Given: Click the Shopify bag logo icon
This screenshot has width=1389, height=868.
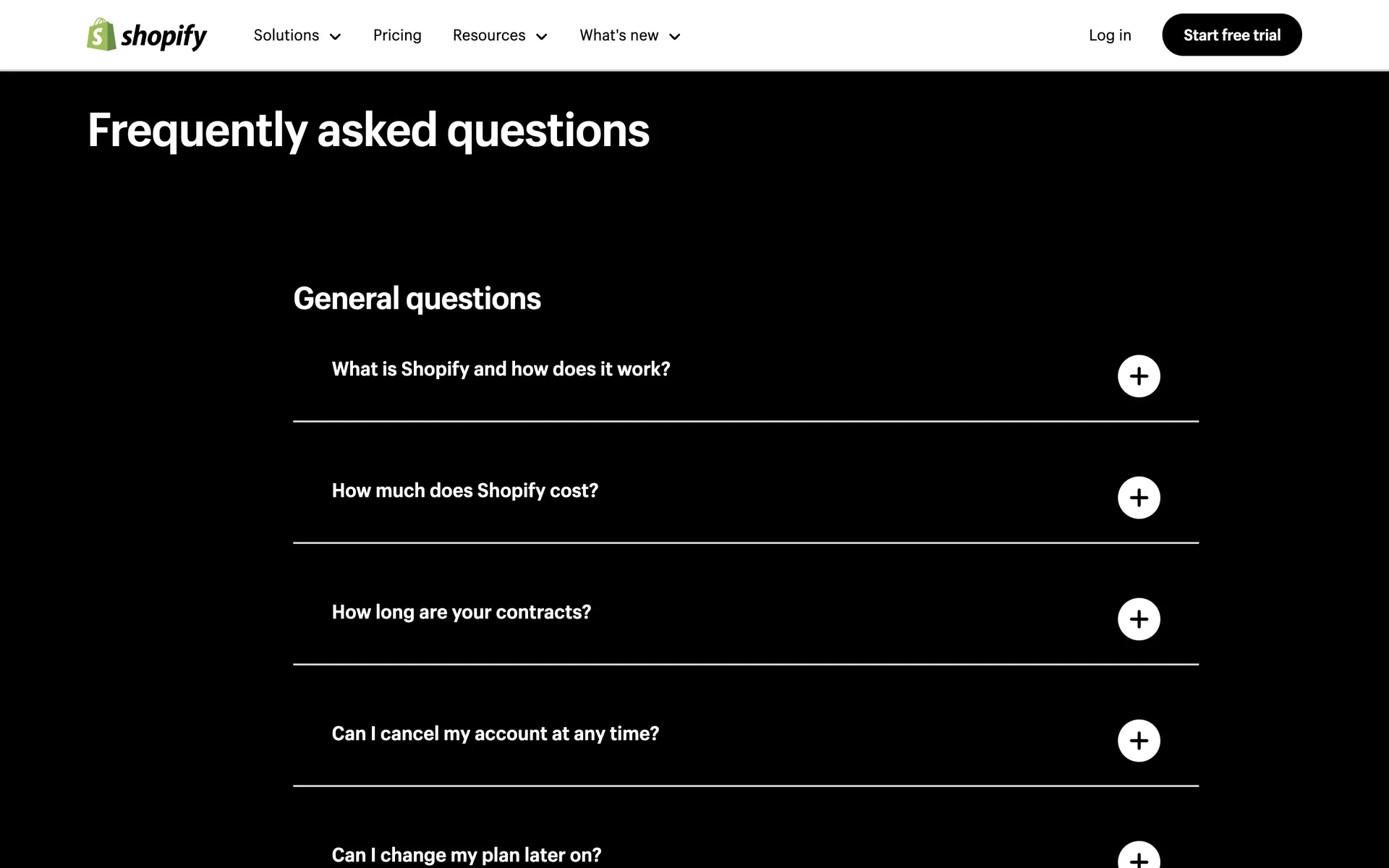Looking at the screenshot, I should (101, 35).
